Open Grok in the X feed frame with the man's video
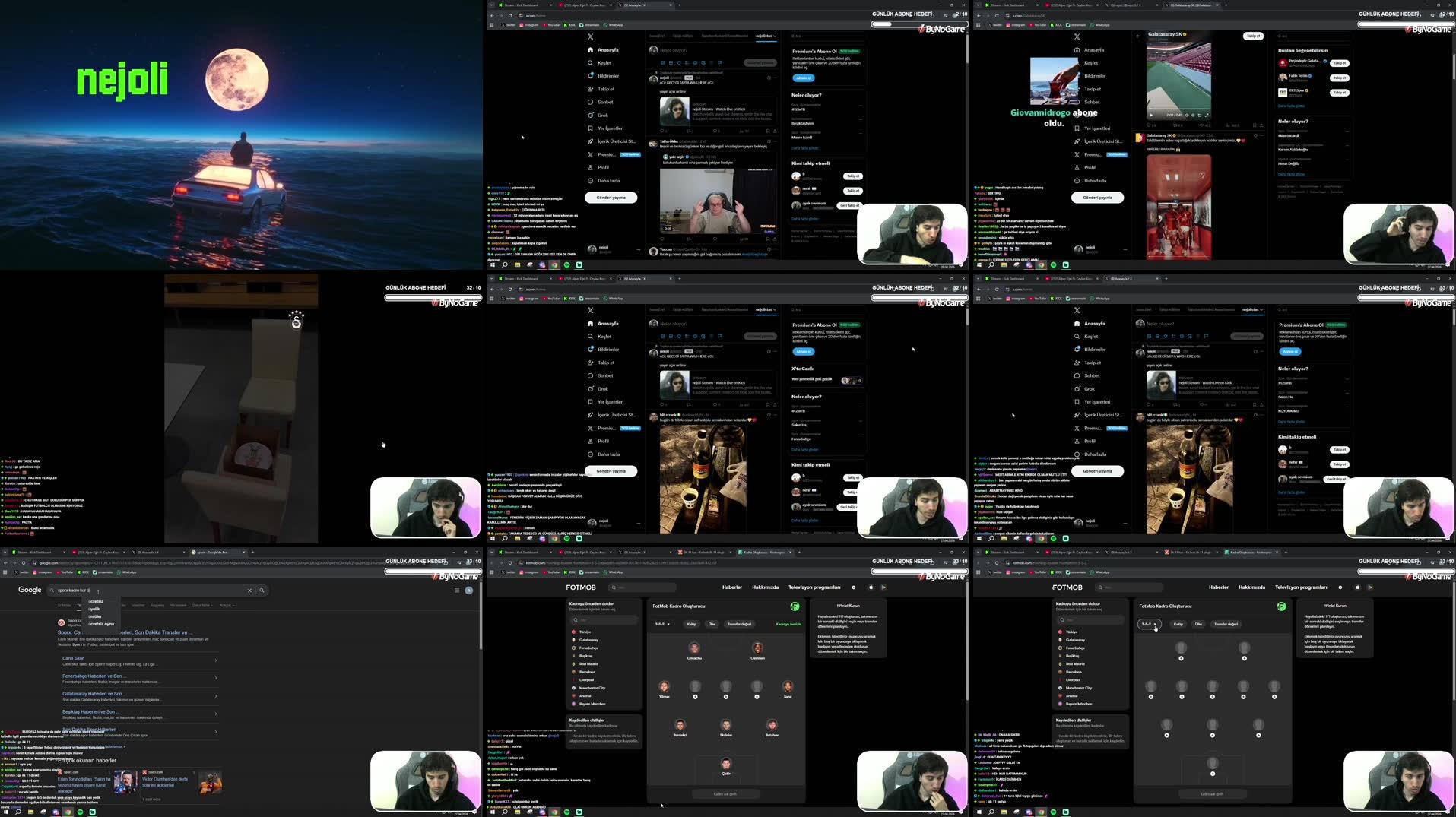 point(598,116)
